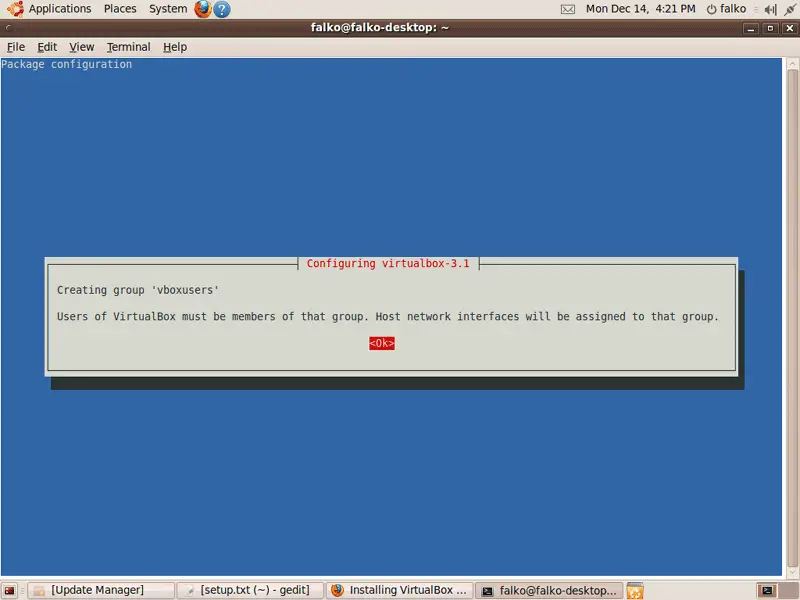Open the System menu
The image size is (800, 600).
pos(167,9)
